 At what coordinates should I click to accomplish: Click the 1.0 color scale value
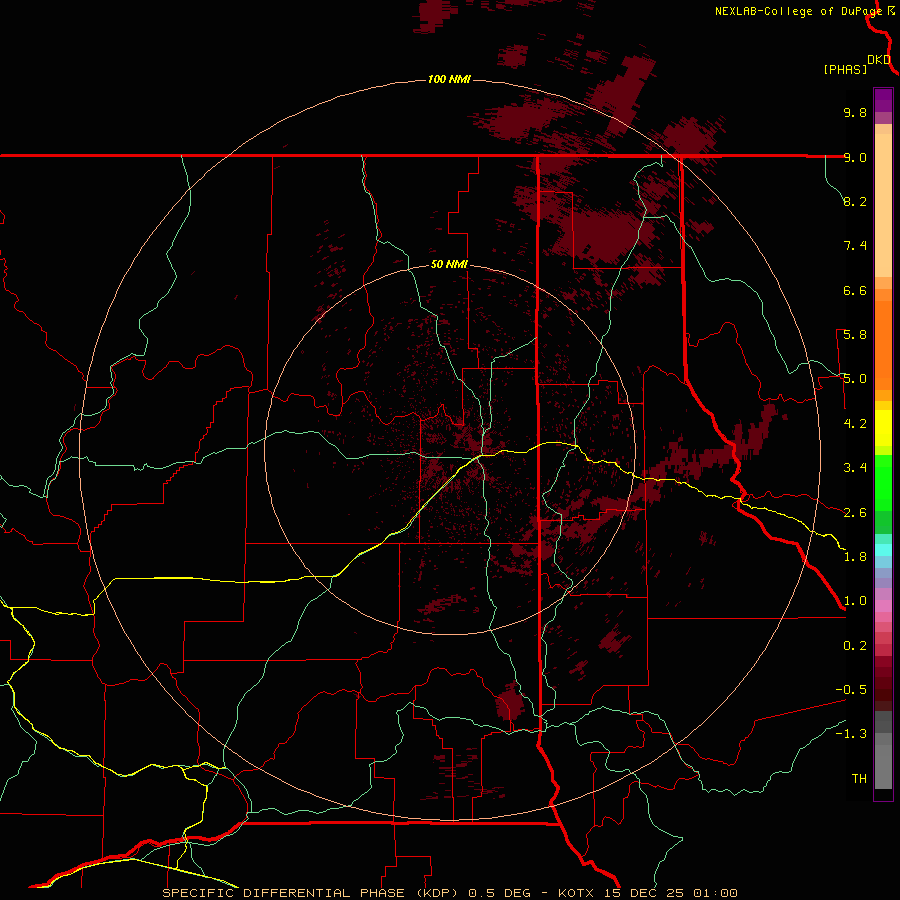[855, 600]
